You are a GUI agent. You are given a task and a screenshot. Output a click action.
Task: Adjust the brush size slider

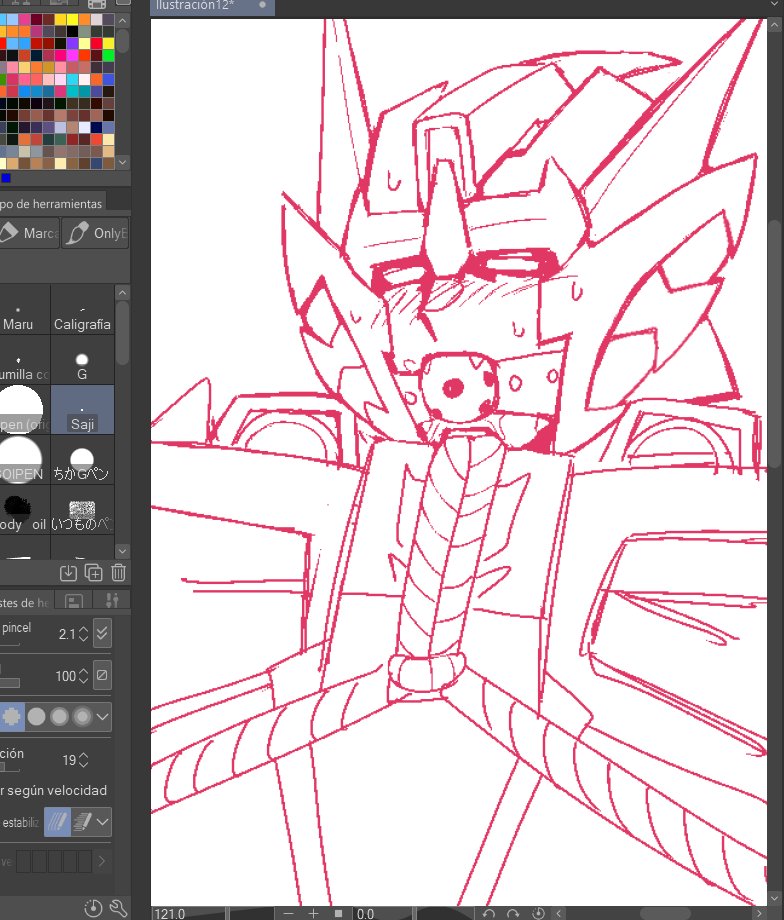[10, 644]
